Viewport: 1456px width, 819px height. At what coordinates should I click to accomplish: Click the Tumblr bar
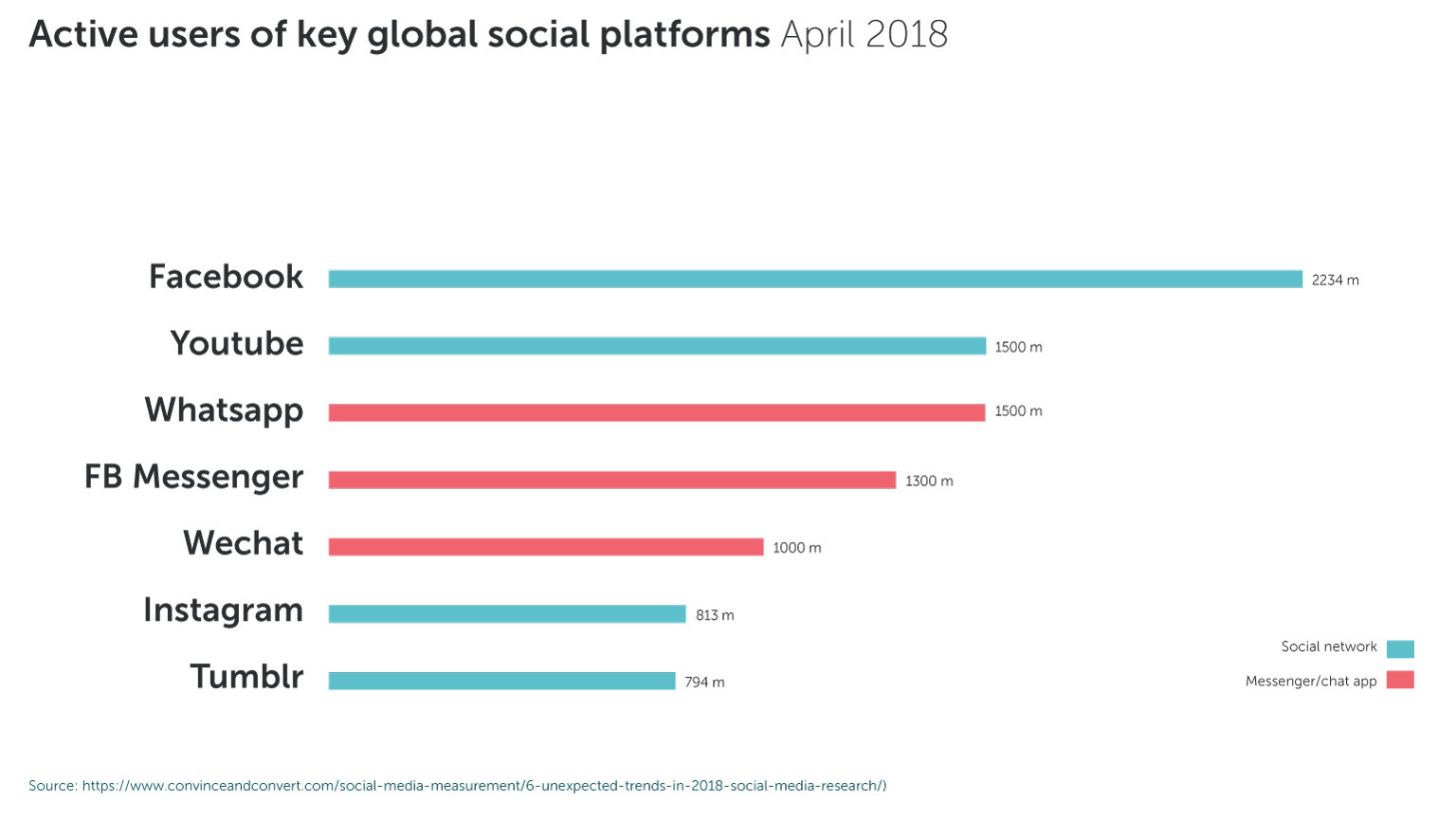click(501, 681)
